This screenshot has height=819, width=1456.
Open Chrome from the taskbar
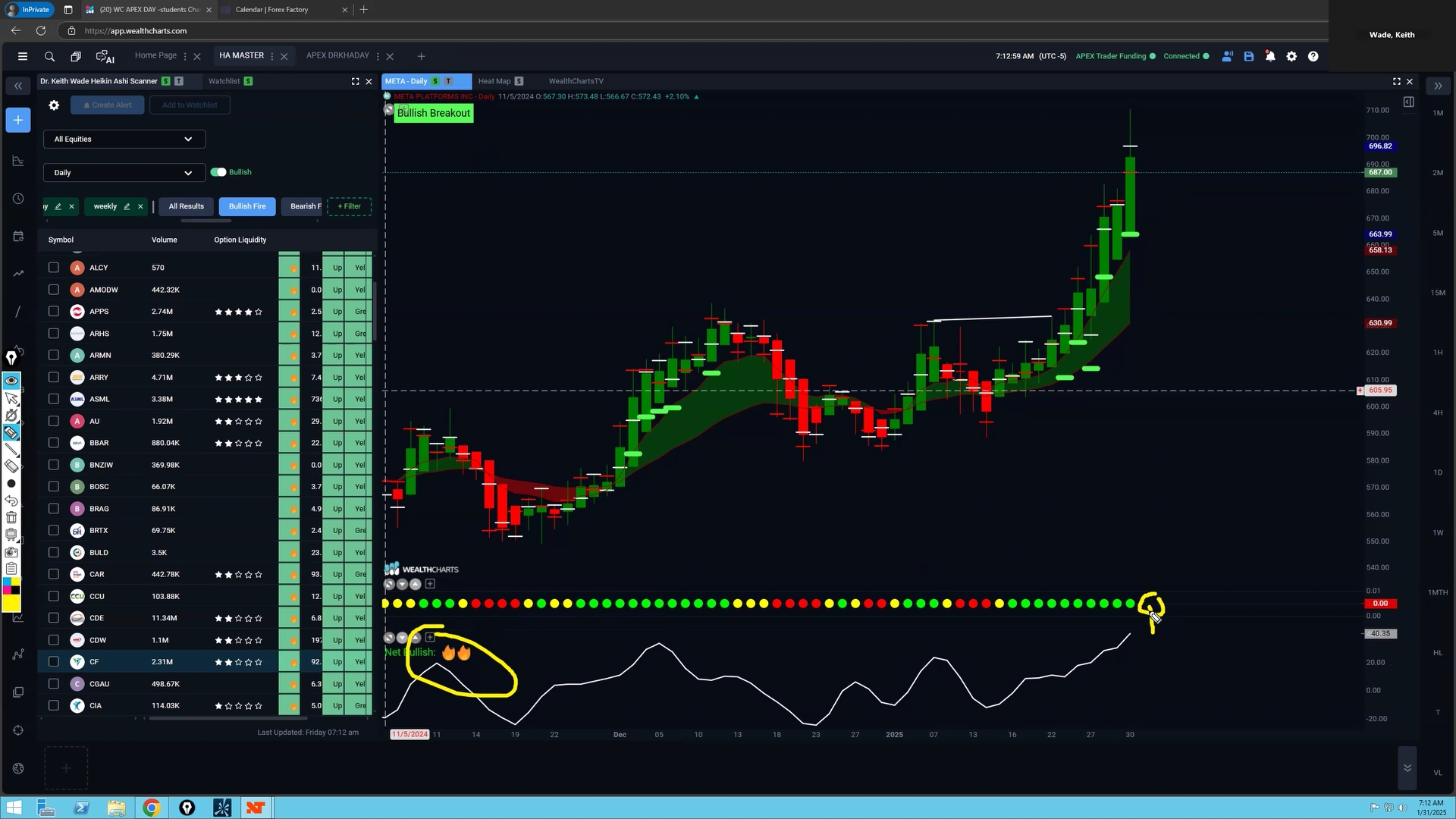coord(151,808)
